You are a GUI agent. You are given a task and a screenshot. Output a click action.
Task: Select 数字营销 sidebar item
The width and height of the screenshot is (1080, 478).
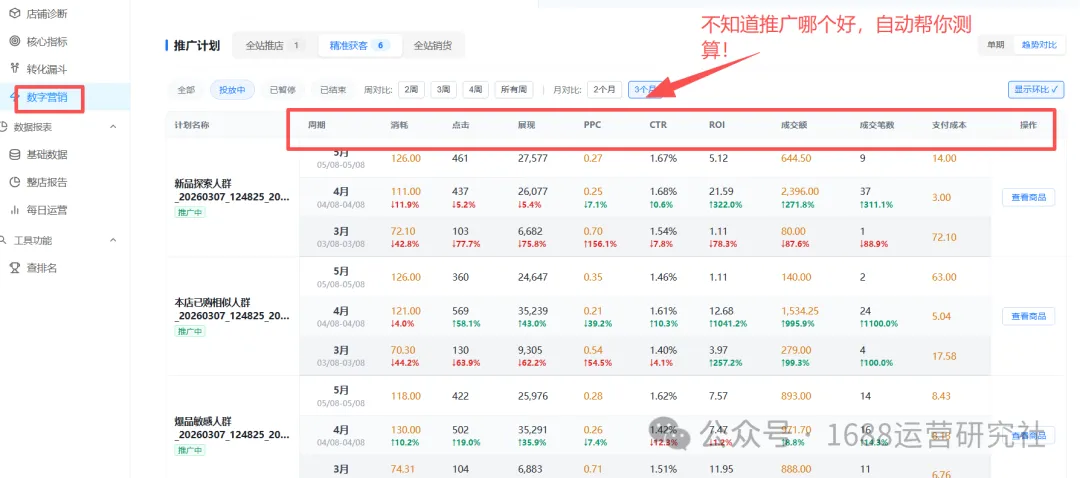[x=47, y=97]
